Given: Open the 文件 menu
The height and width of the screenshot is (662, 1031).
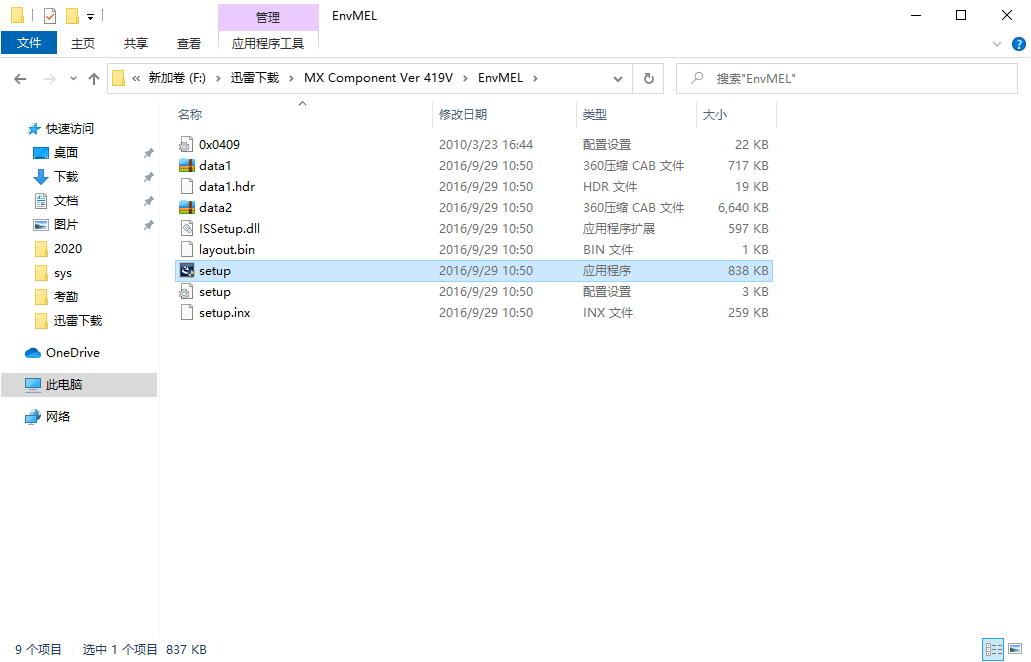Looking at the screenshot, I should pos(29,43).
